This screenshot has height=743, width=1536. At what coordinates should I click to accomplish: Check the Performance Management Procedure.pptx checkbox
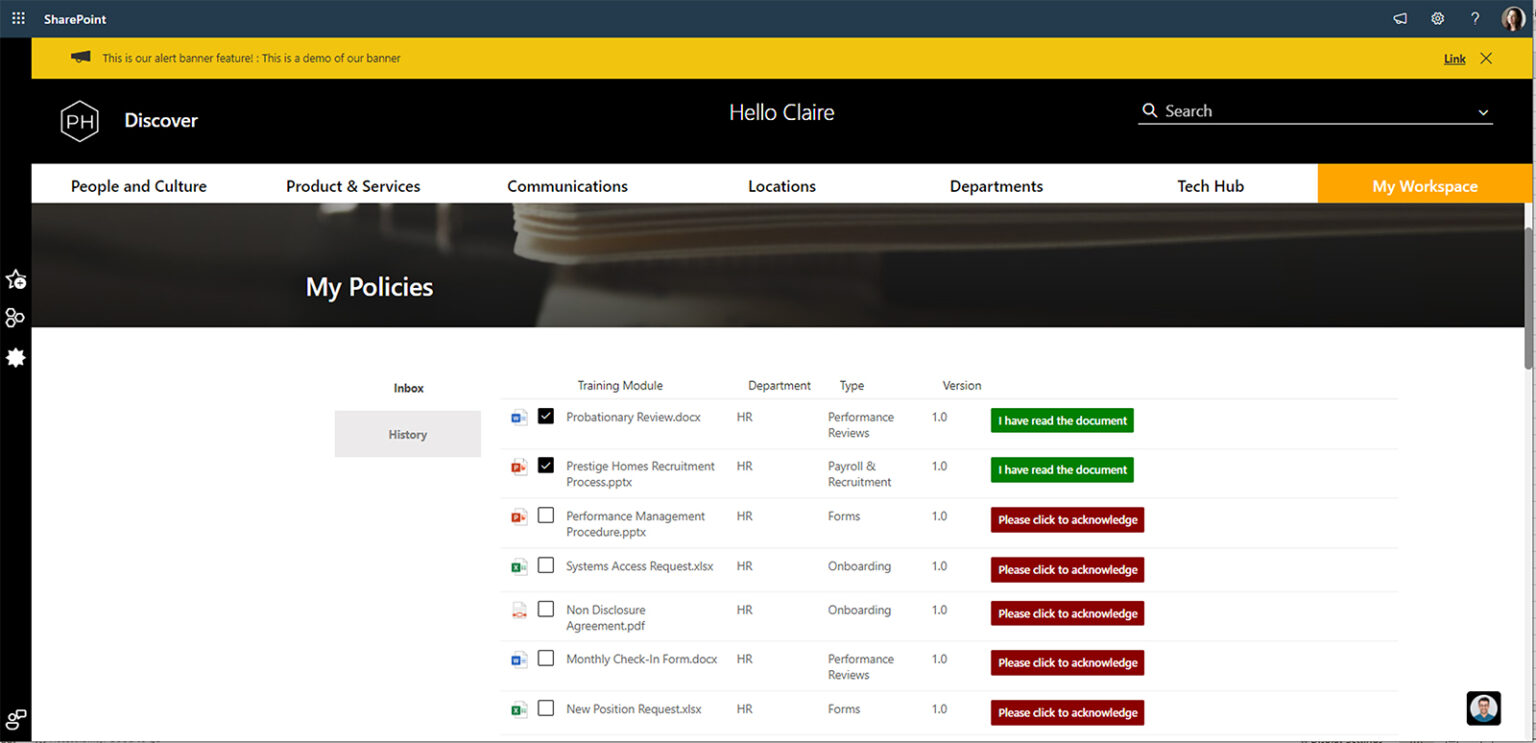pos(545,515)
